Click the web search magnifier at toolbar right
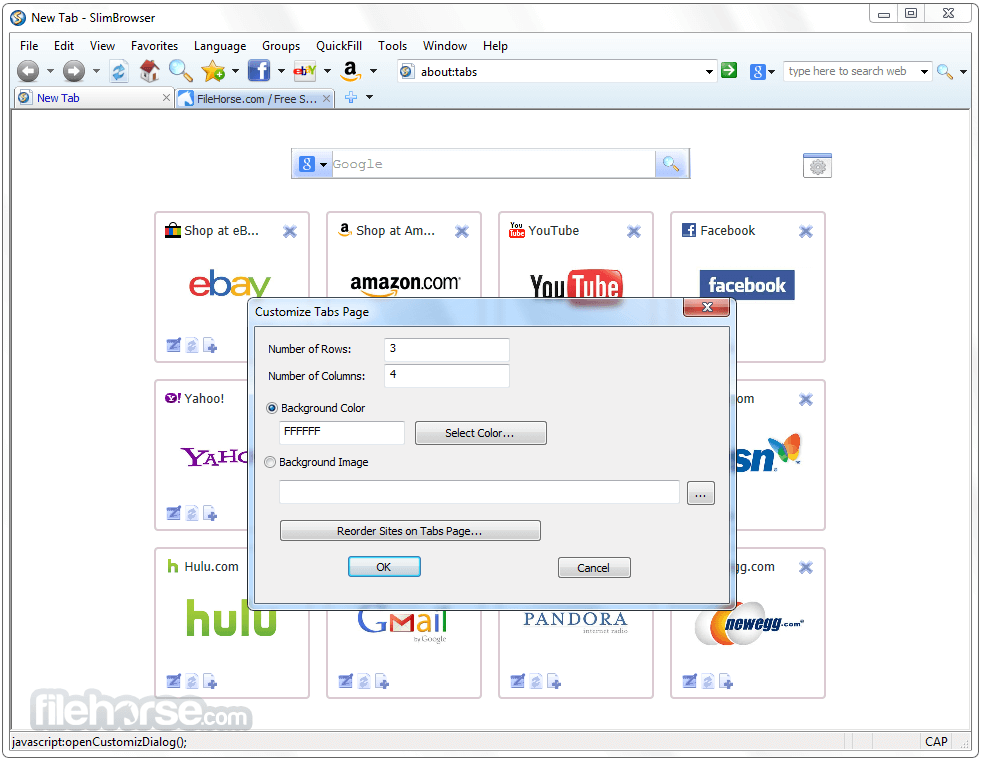Screen dimensions: 982x761 (x=944, y=71)
